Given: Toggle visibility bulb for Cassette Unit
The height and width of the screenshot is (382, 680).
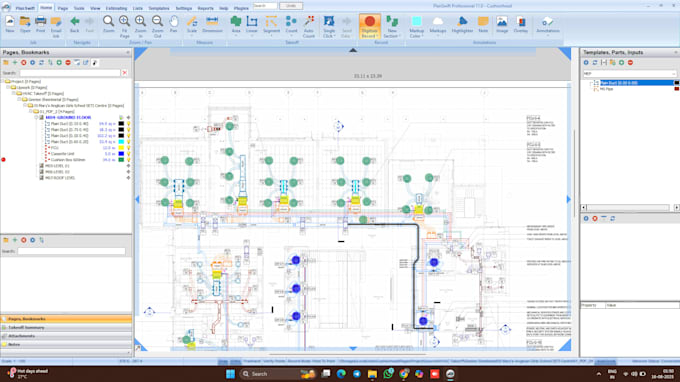Looking at the screenshot, I should 128,154.
